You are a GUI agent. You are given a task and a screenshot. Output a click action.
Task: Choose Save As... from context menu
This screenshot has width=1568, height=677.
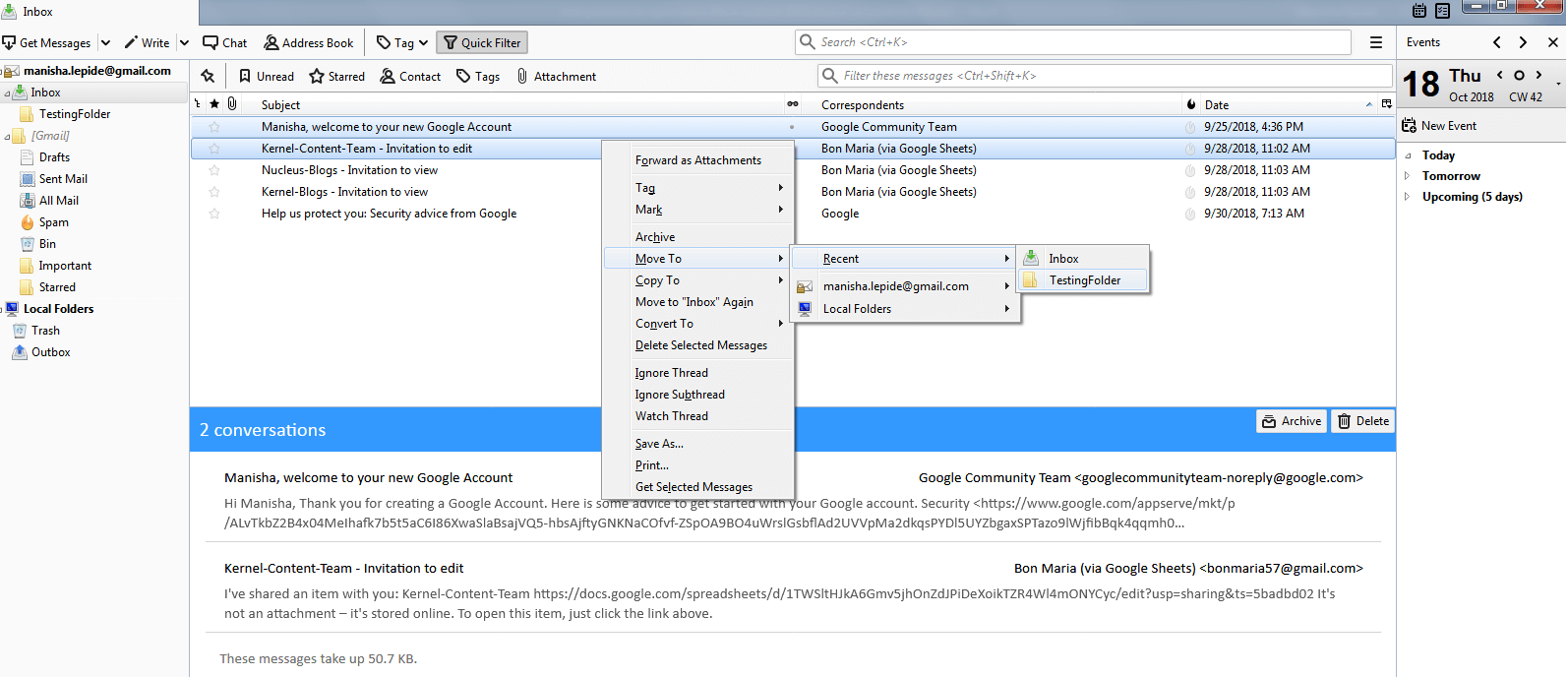click(x=698, y=444)
